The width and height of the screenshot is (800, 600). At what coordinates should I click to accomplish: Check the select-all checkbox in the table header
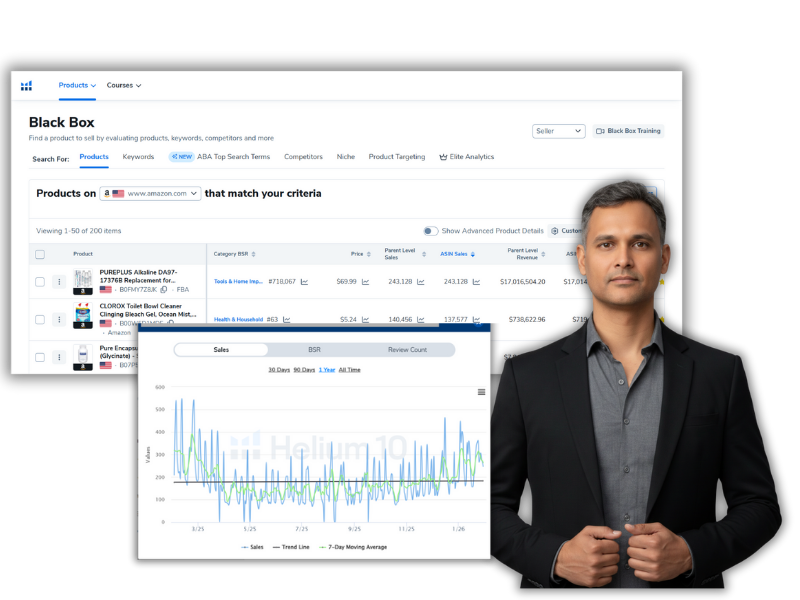(x=41, y=253)
